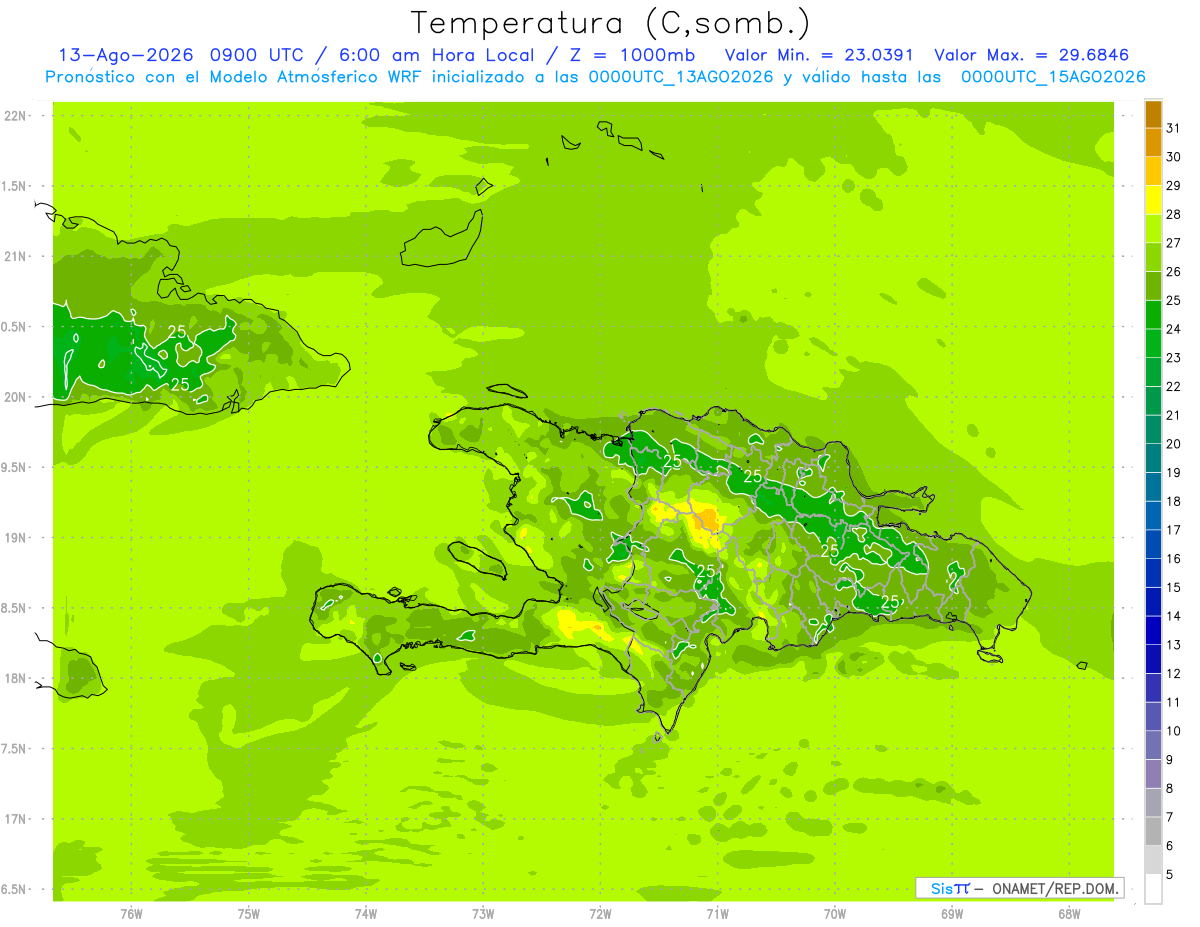Click the '9.5N' latitude axis label

15,468
